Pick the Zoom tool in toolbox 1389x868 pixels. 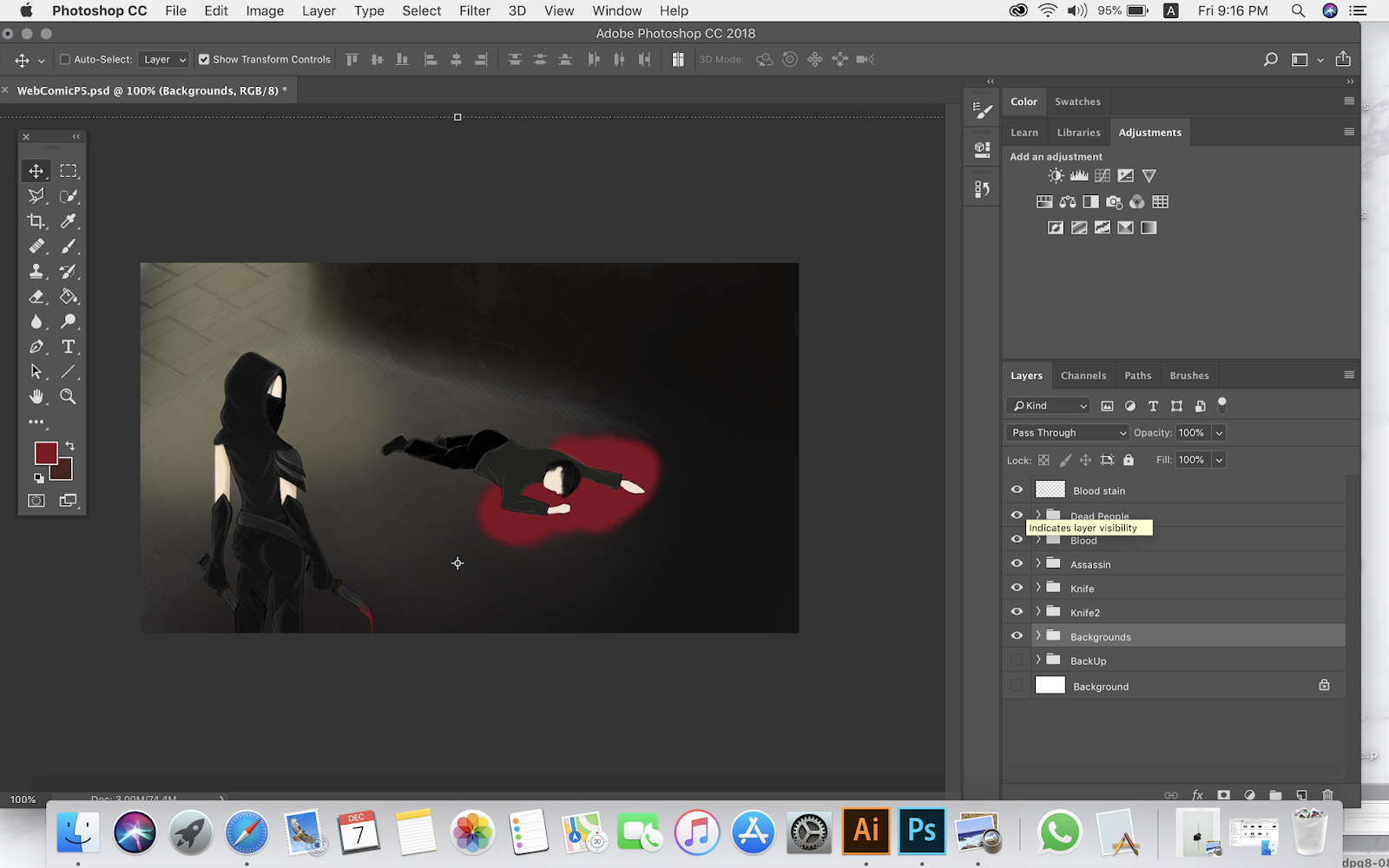[x=68, y=397]
